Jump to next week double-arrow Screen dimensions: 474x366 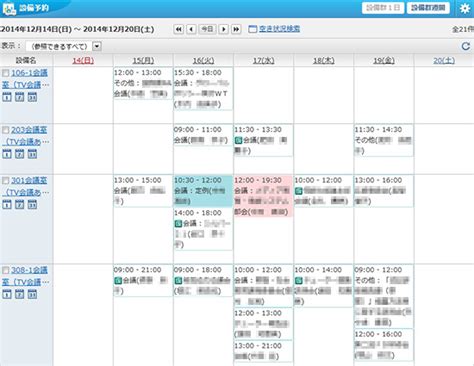pos(236,29)
